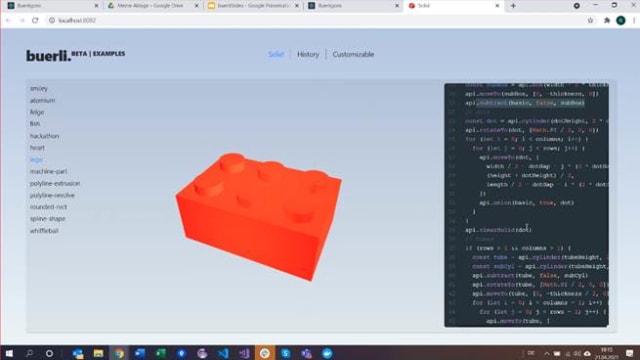
Task: Click the red lego brick 3D model
Action: tap(259, 216)
